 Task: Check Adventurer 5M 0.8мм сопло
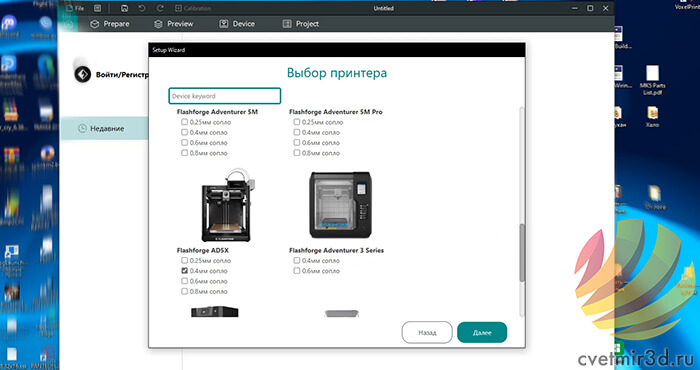click(184, 153)
